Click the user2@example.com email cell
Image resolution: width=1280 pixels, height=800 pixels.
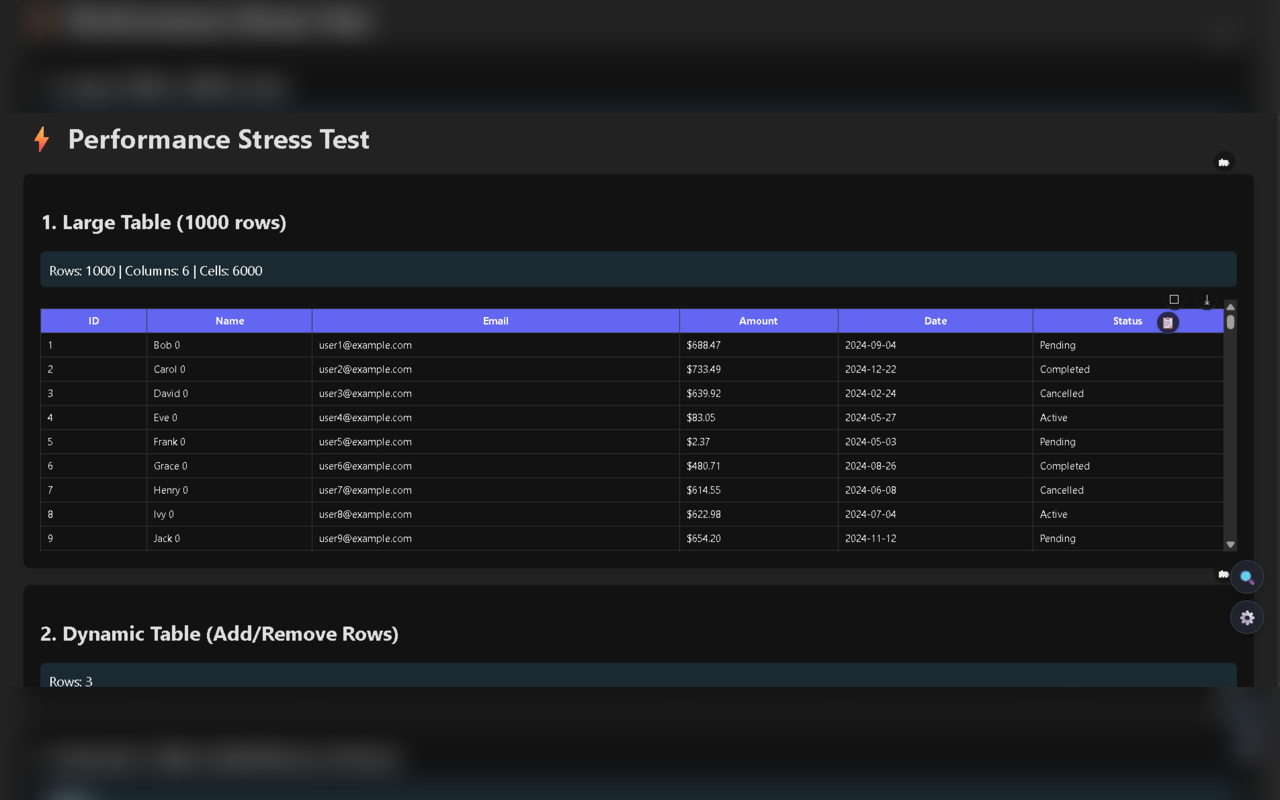pos(496,369)
